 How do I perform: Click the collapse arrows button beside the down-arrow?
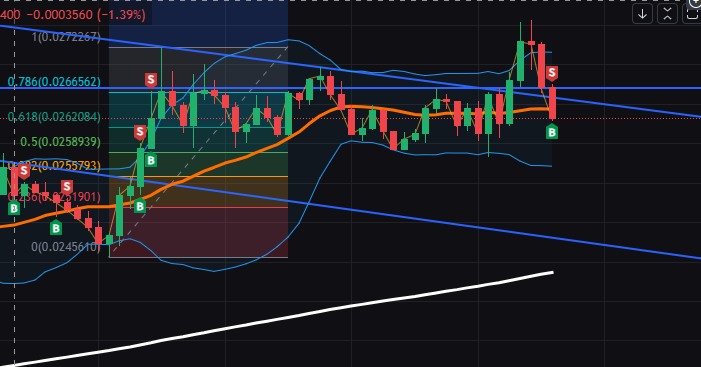coord(667,14)
